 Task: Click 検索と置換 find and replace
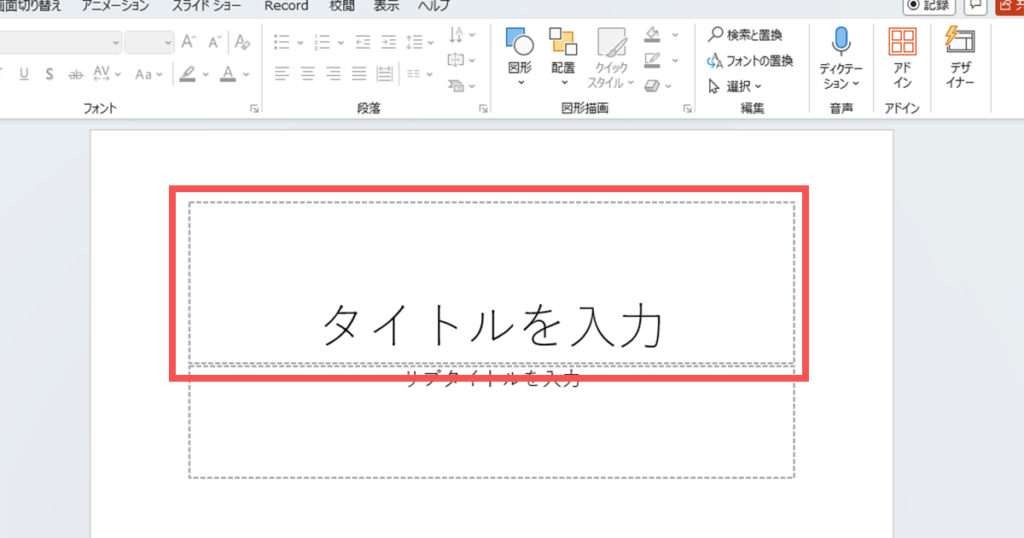(745, 35)
